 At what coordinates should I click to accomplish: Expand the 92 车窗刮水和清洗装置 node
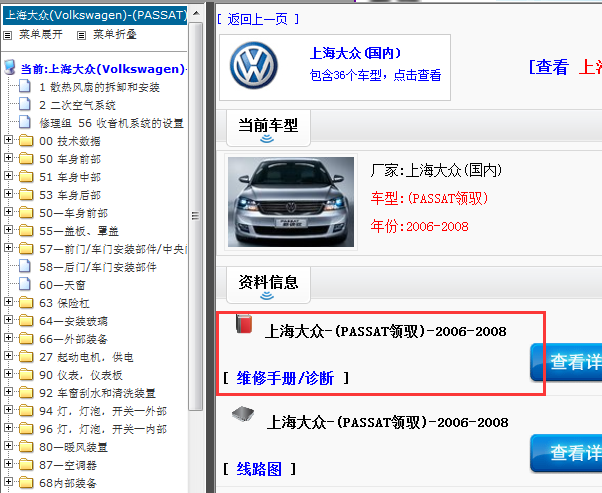(8, 391)
